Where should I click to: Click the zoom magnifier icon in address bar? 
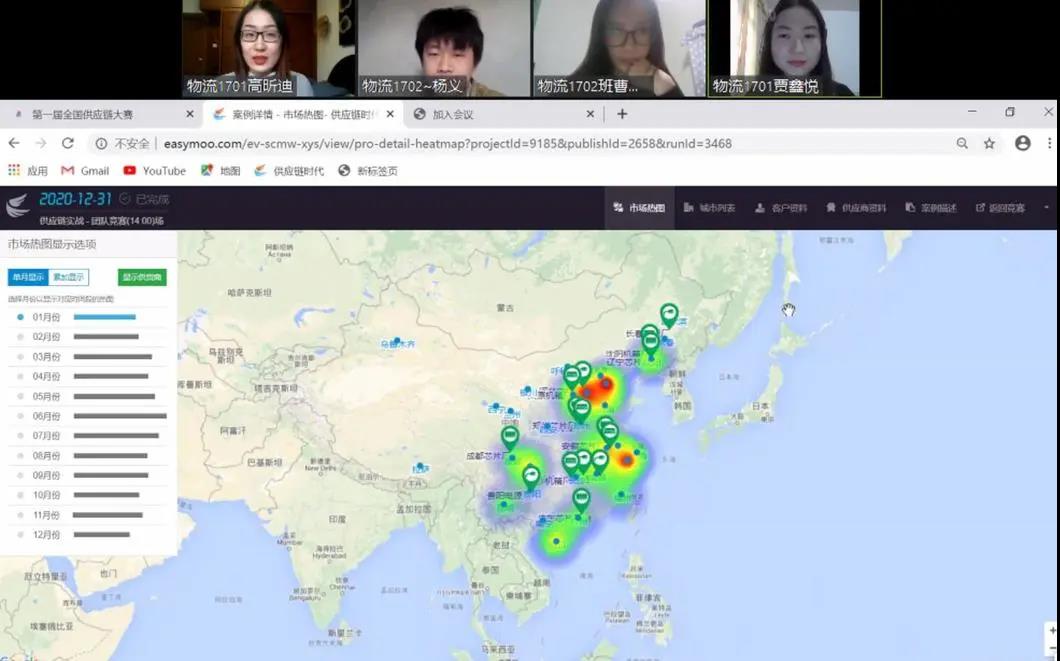click(962, 143)
